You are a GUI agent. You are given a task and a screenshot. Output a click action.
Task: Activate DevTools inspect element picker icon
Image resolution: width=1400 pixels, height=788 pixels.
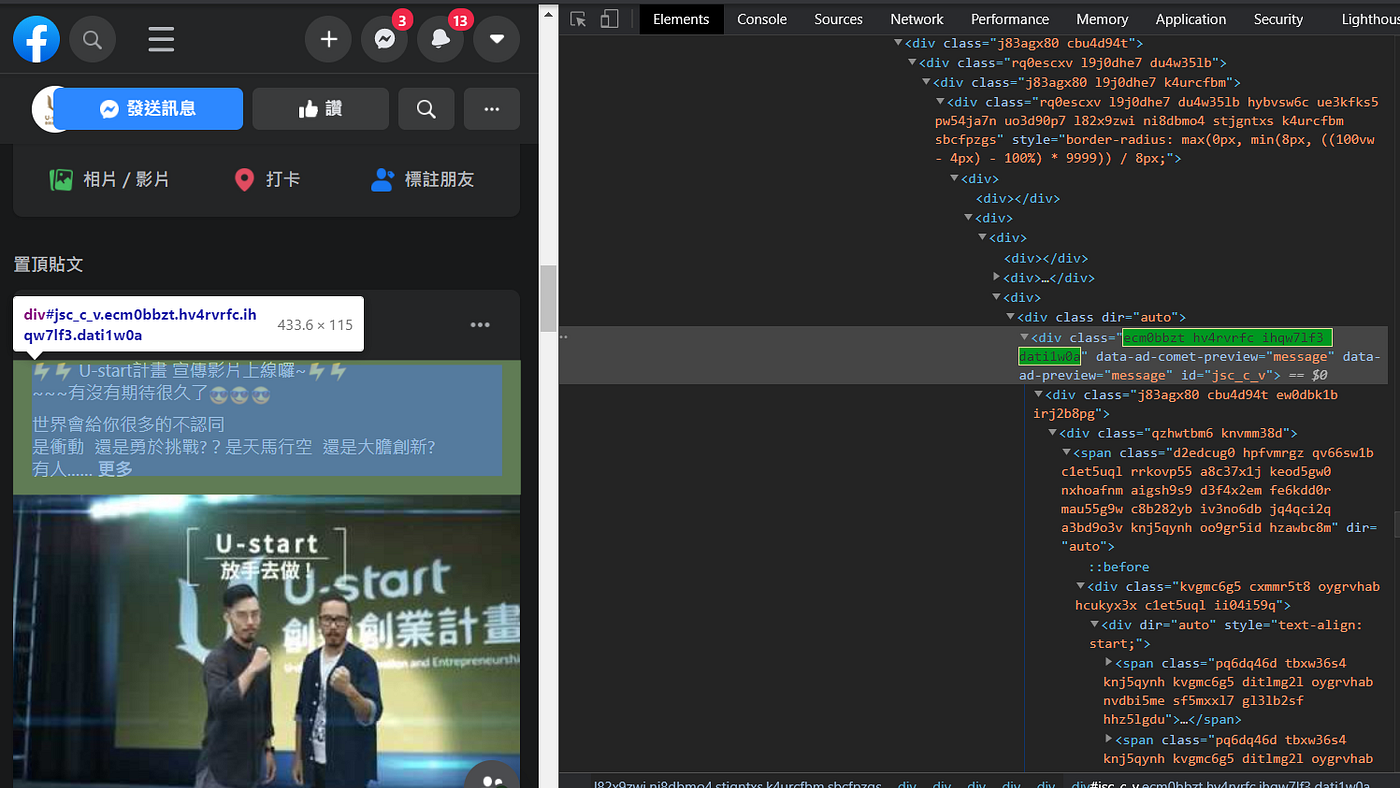[x=578, y=19]
